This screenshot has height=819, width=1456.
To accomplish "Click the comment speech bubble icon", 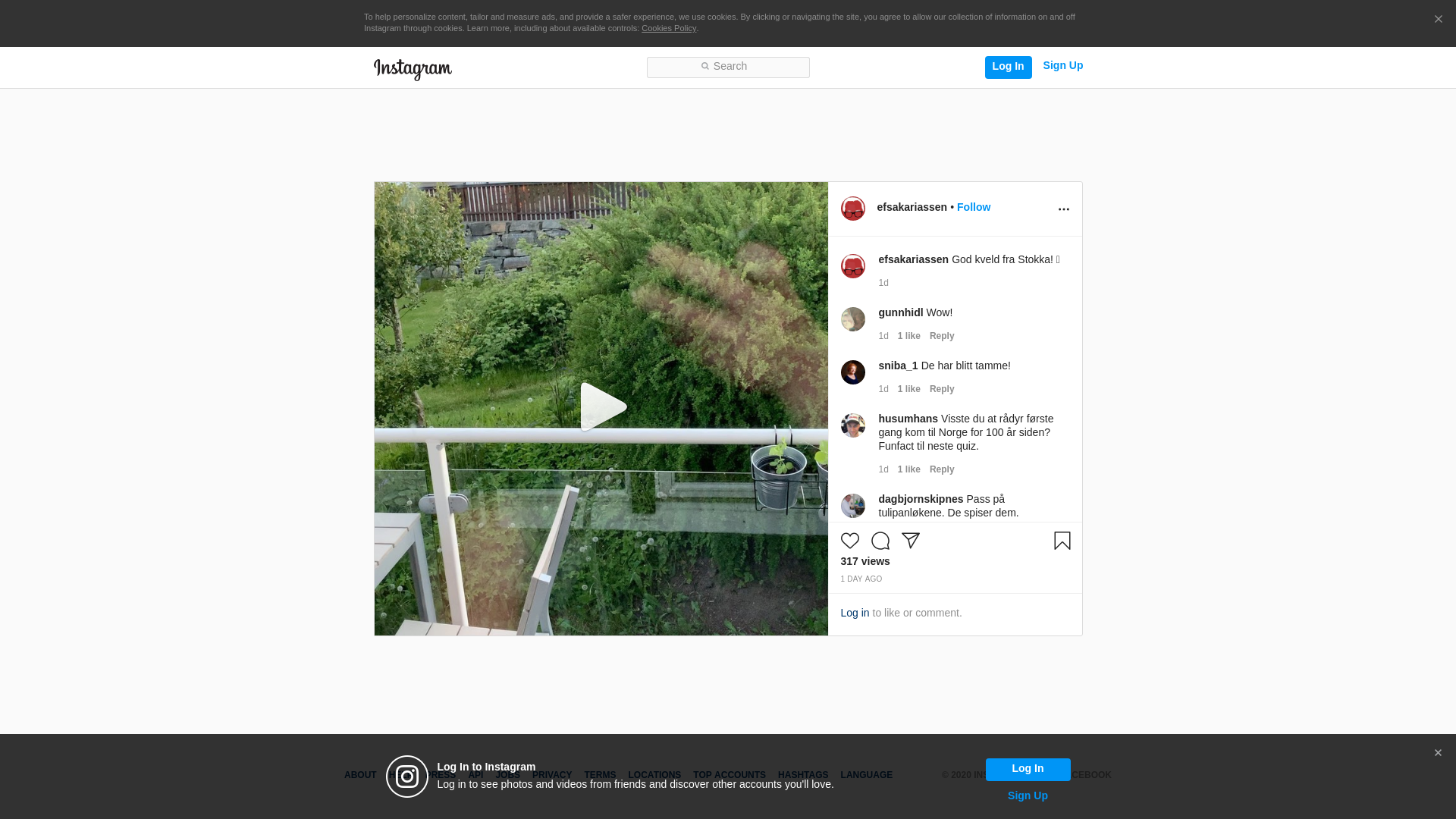I will pyautogui.click(x=880, y=541).
